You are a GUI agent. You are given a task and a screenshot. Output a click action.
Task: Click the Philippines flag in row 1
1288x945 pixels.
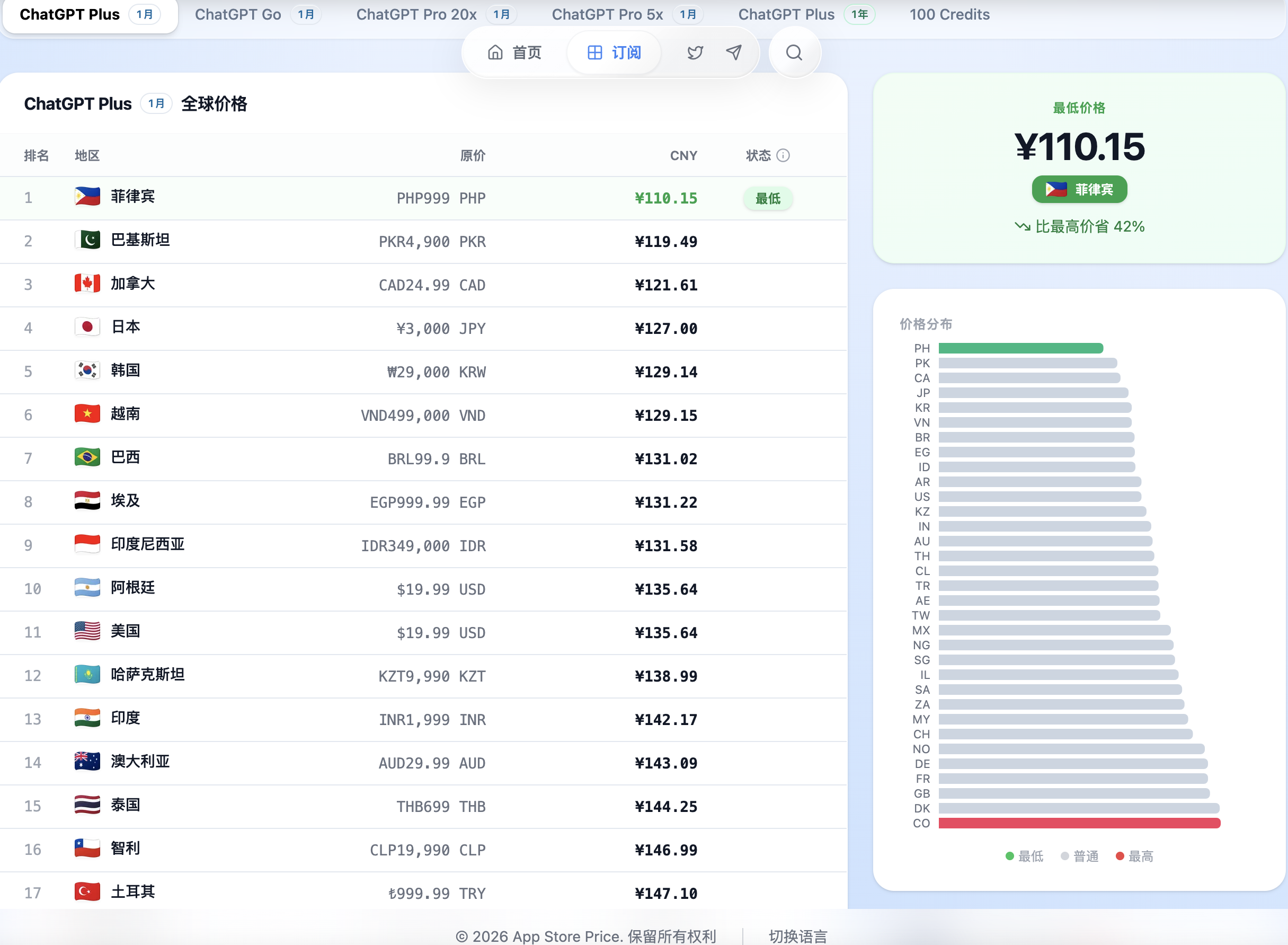[x=87, y=197]
